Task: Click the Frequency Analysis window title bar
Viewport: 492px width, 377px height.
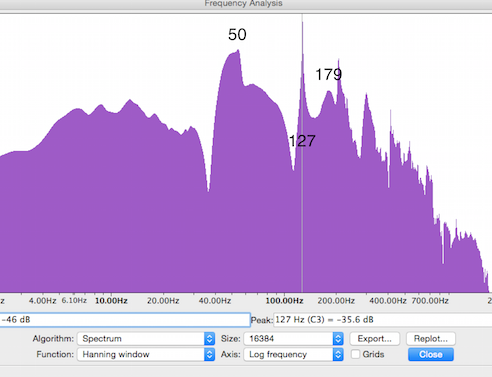Action: pyautogui.click(x=244, y=4)
